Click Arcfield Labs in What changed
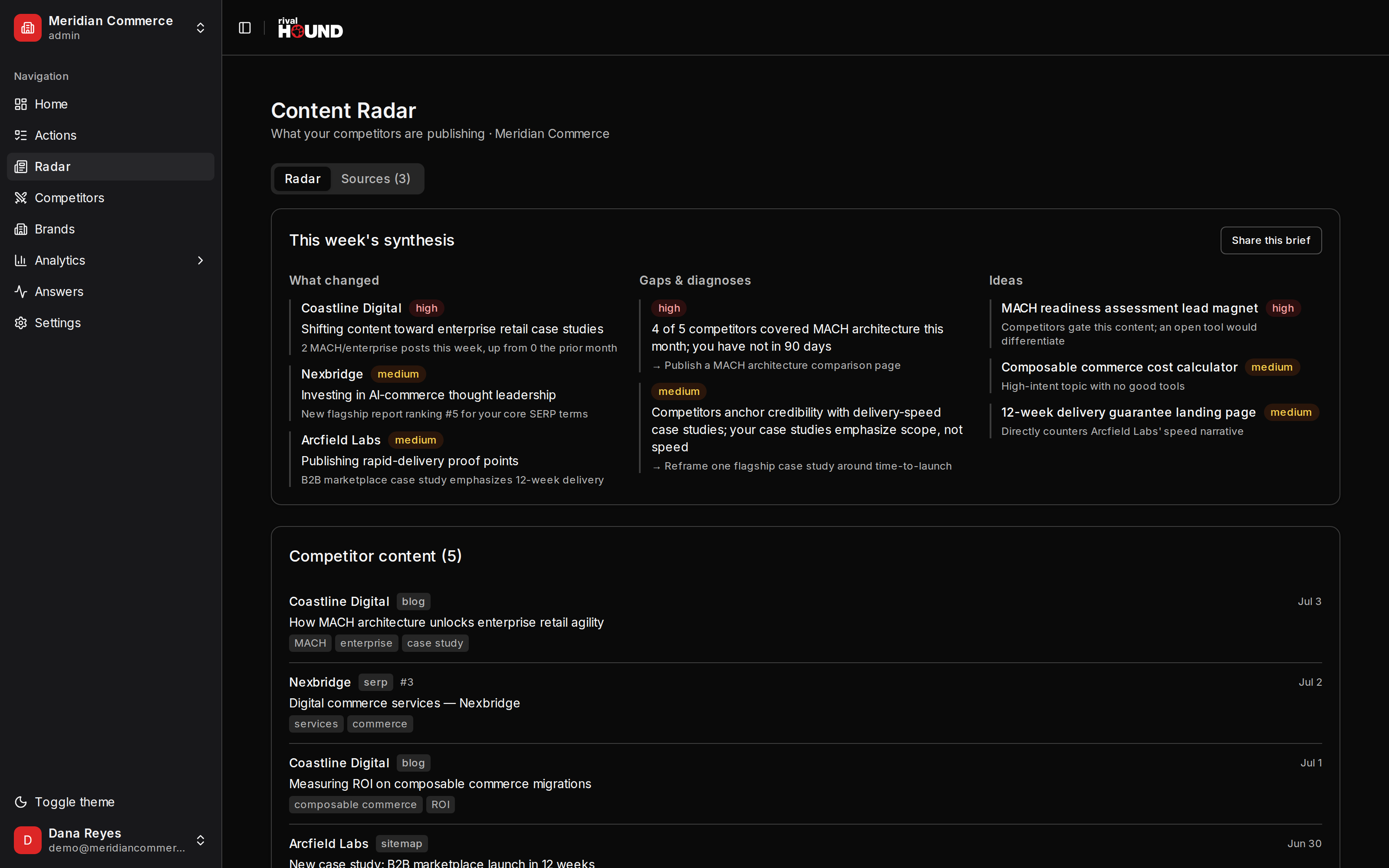This screenshot has height=868, width=1389. click(x=341, y=440)
